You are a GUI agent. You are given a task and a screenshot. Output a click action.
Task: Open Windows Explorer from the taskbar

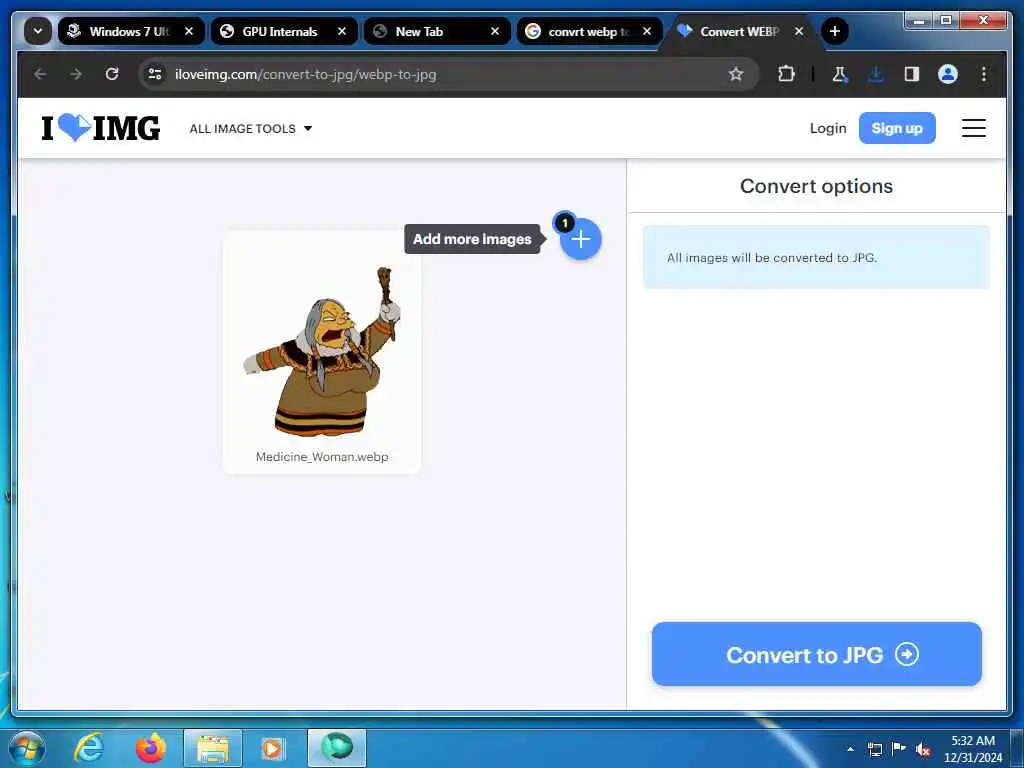tap(213, 748)
